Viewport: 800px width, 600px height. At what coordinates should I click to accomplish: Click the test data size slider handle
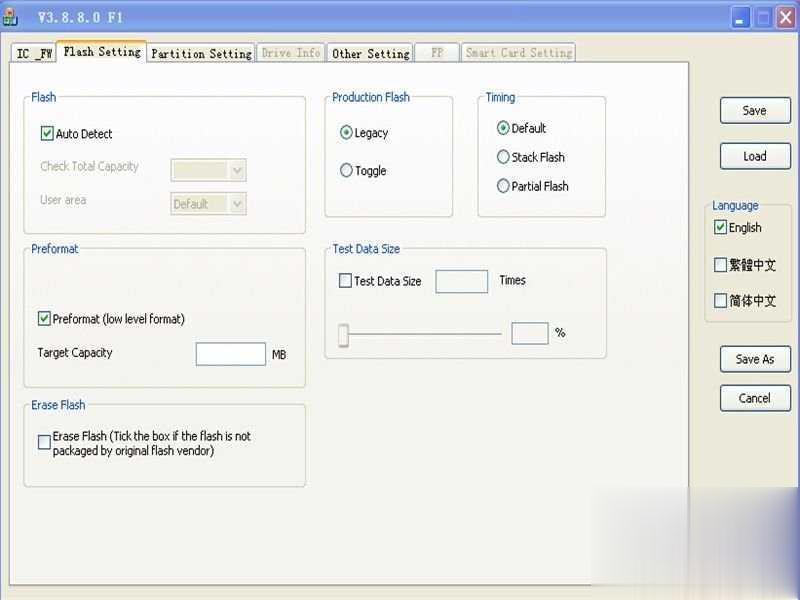[343, 335]
